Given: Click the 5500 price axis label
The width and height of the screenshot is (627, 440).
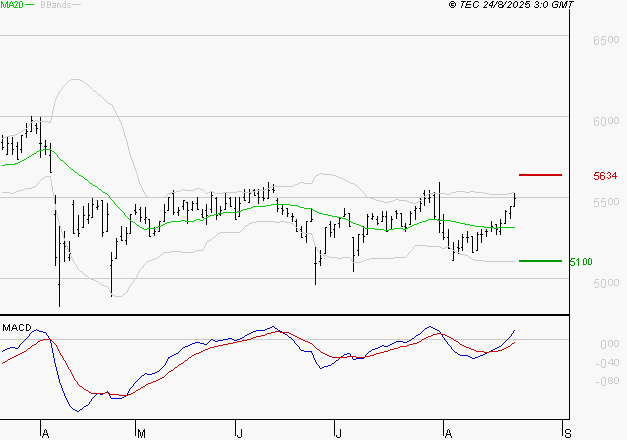Looking at the screenshot, I should pyautogui.click(x=606, y=203).
